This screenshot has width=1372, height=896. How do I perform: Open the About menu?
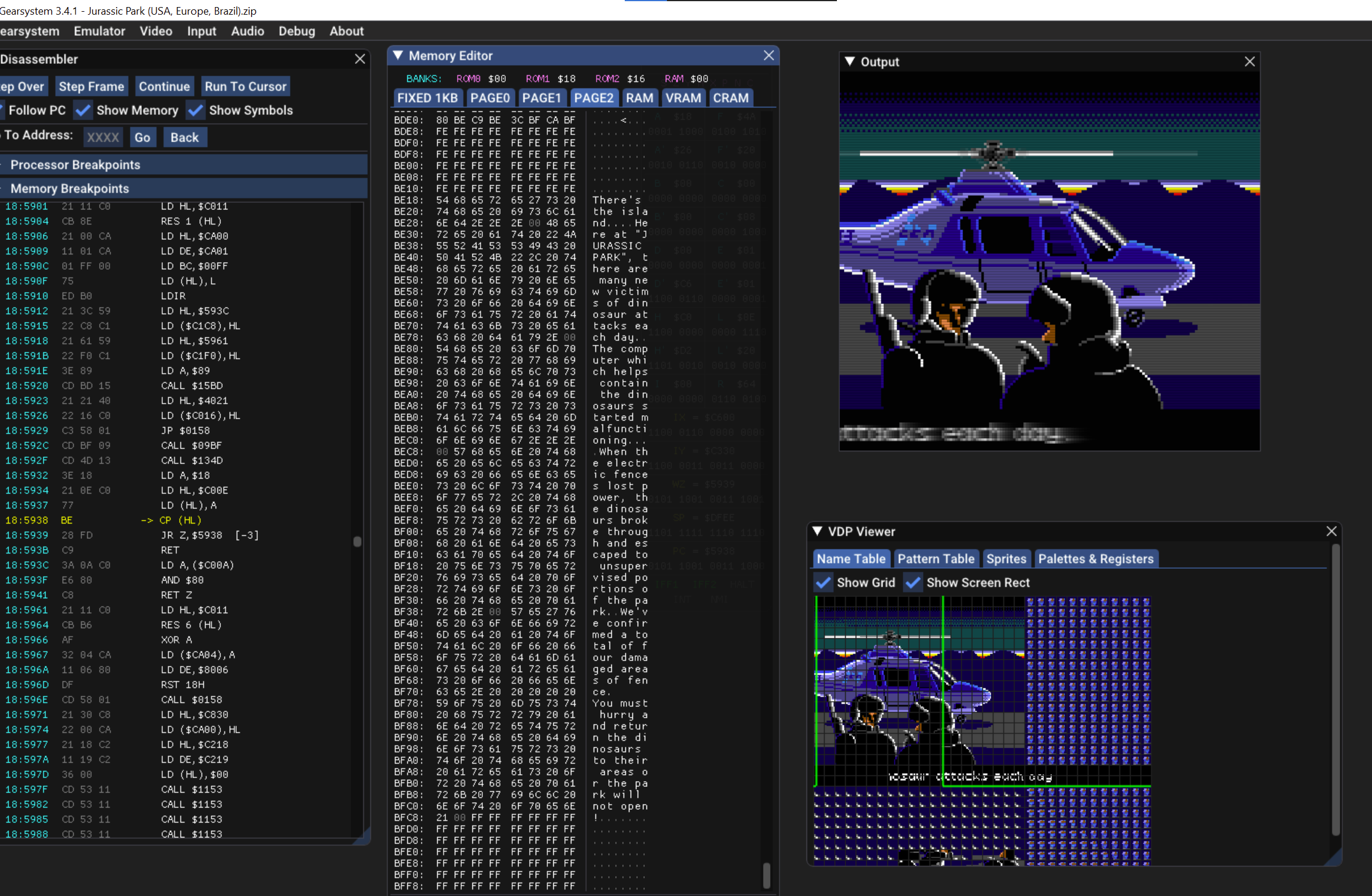tap(346, 31)
